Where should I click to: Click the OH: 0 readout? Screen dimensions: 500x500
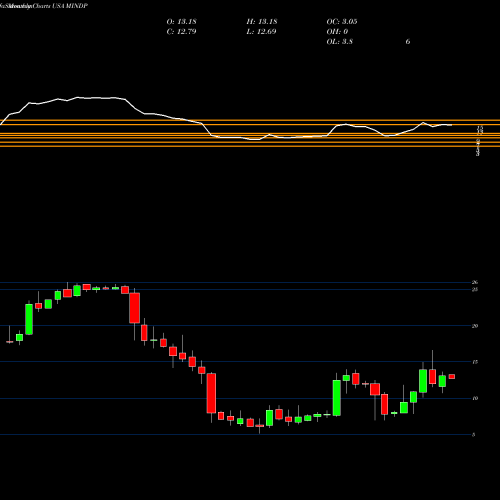(337, 32)
